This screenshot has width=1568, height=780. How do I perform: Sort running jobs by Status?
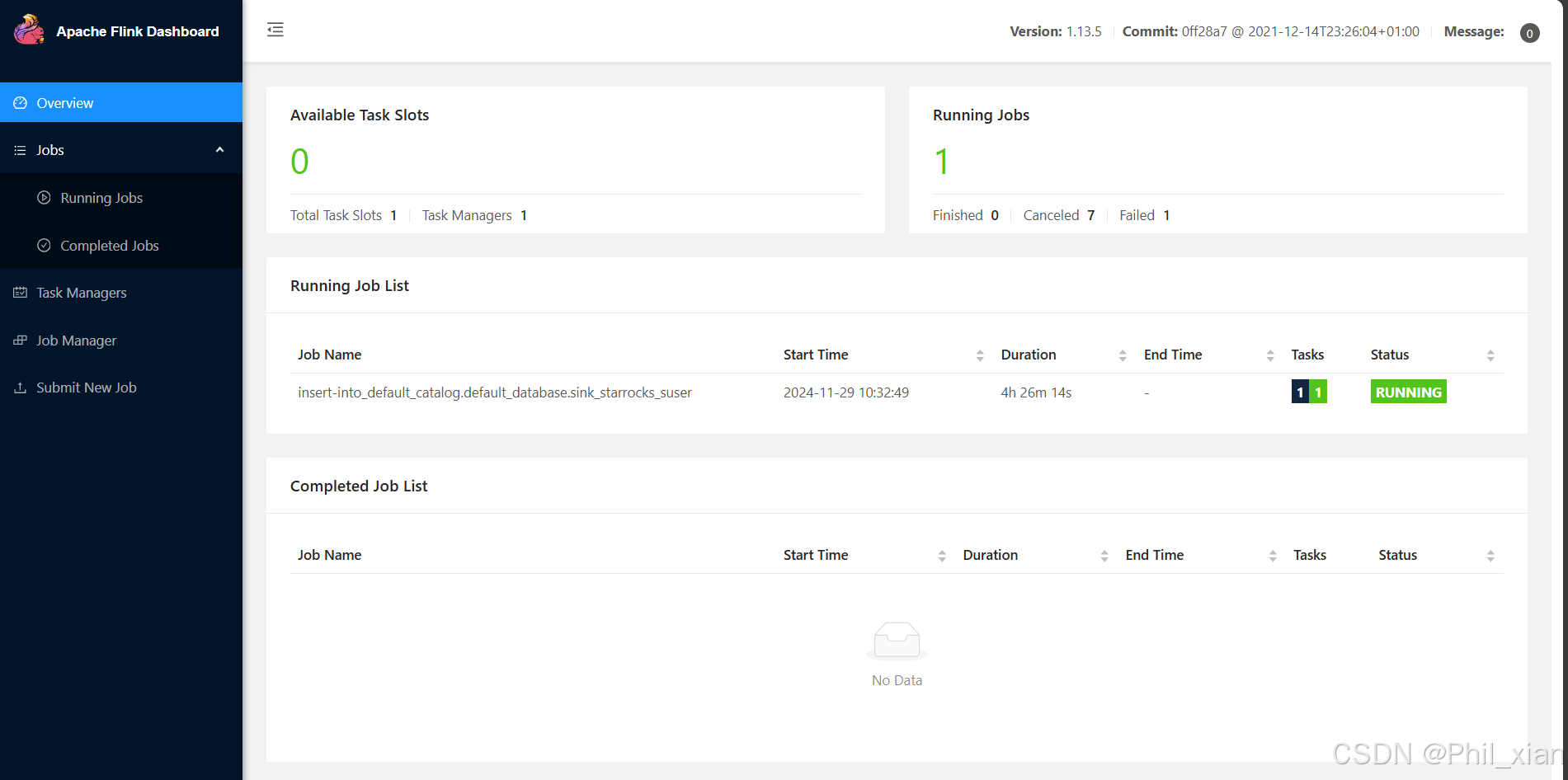(x=1490, y=355)
